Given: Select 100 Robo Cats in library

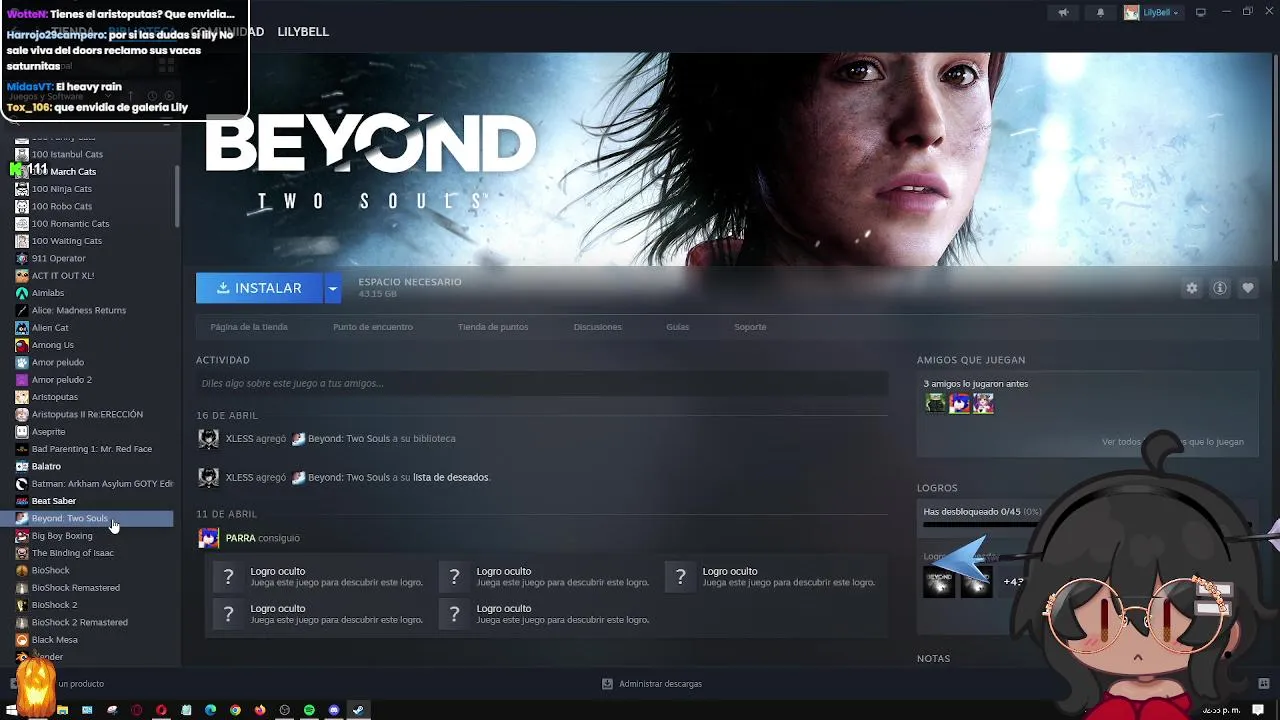Looking at the screenshot, I should 61,206.
